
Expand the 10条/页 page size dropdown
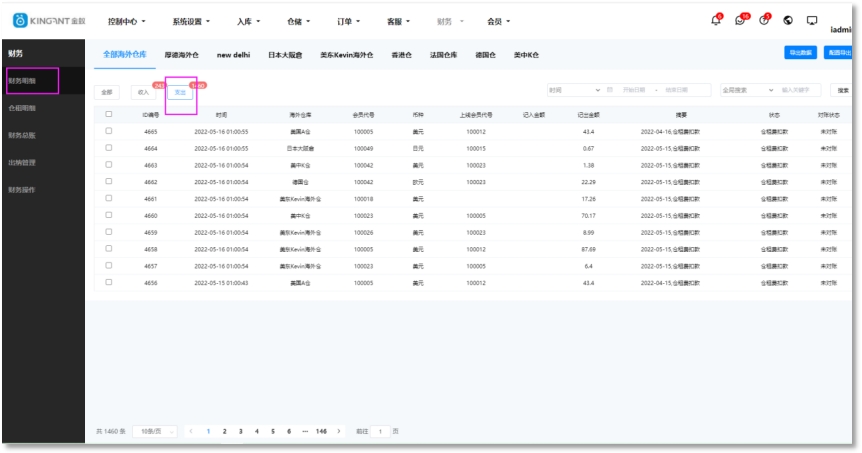tap(154, 431)
